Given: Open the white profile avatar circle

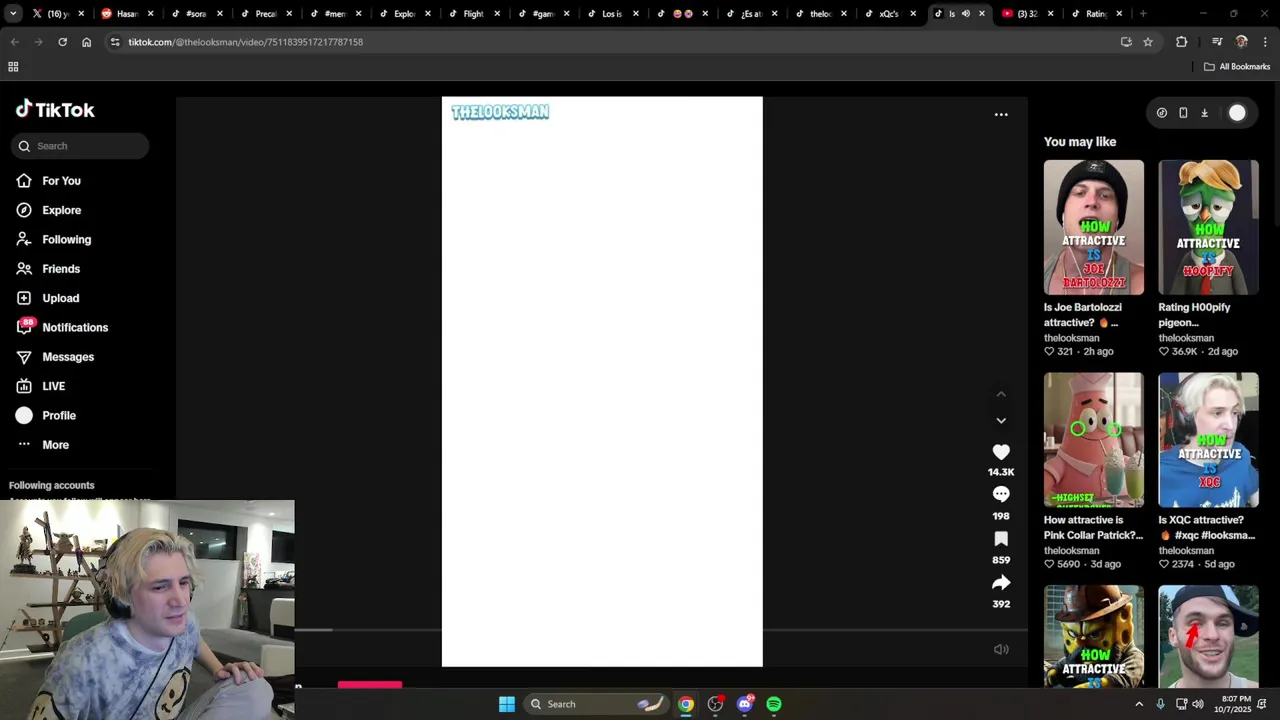Looking at the screenshot, I should click(1237, 113).
